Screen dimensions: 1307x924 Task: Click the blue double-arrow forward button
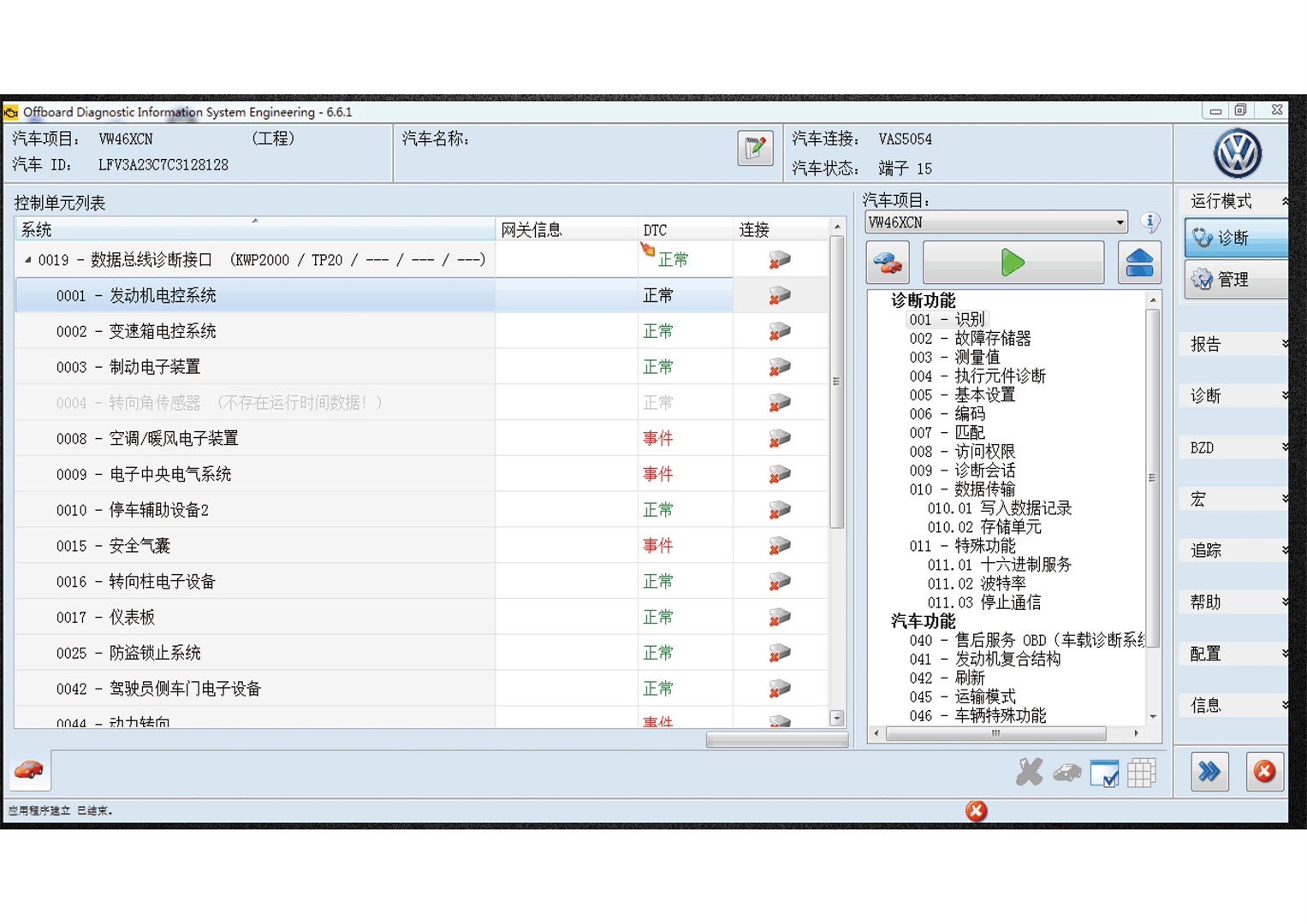coord(1209,772)
